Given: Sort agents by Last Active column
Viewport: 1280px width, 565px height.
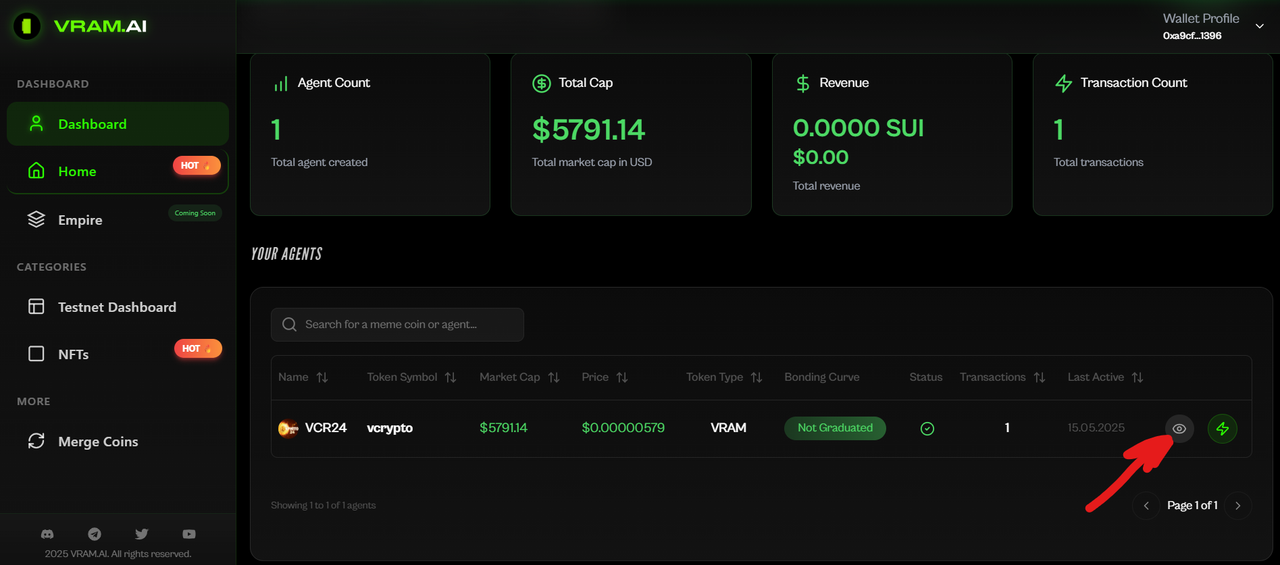Looking at the screenshot, I should point(1106,377).
